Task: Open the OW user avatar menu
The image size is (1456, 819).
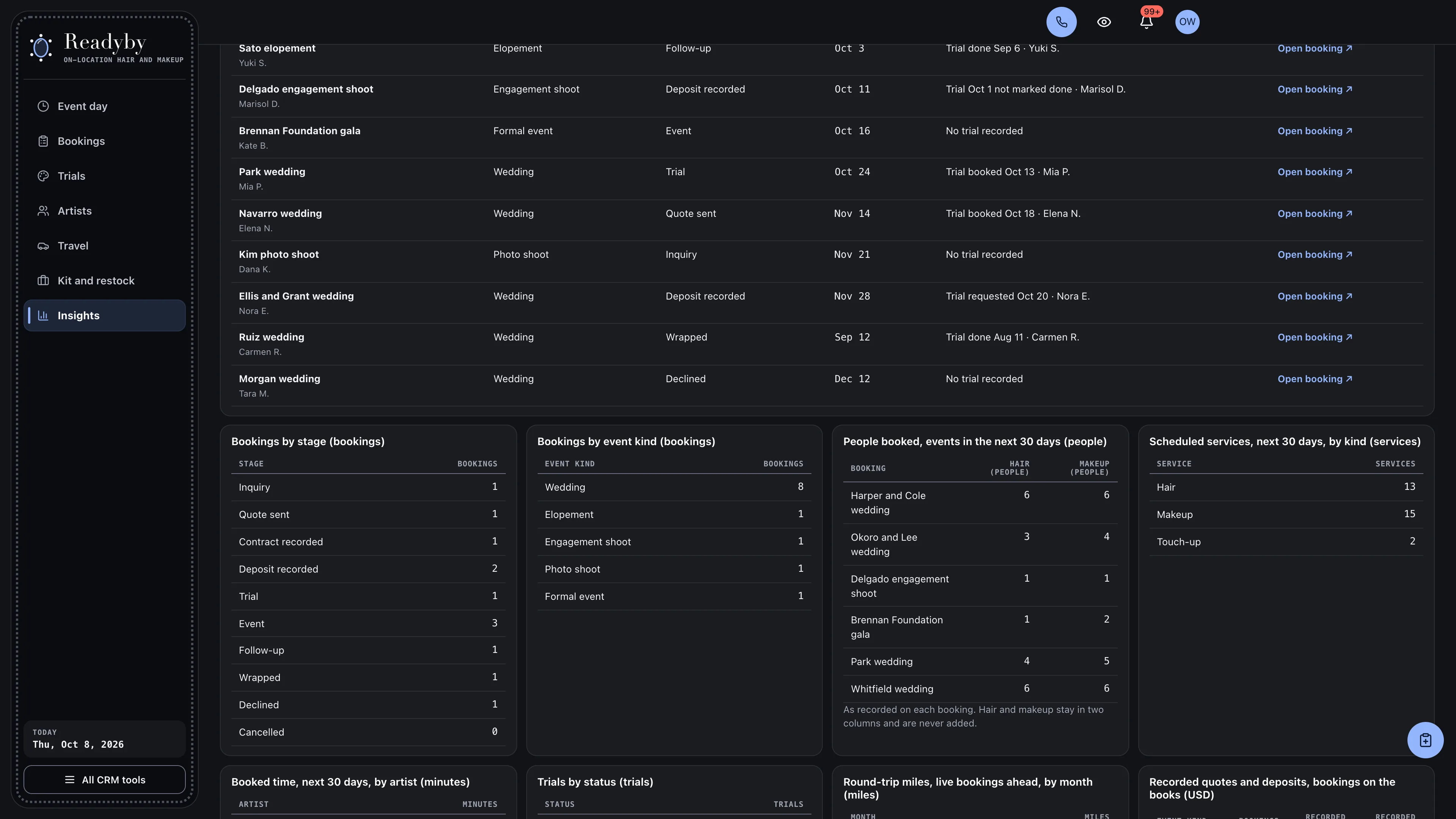Action: click(x=1187, y=22)
